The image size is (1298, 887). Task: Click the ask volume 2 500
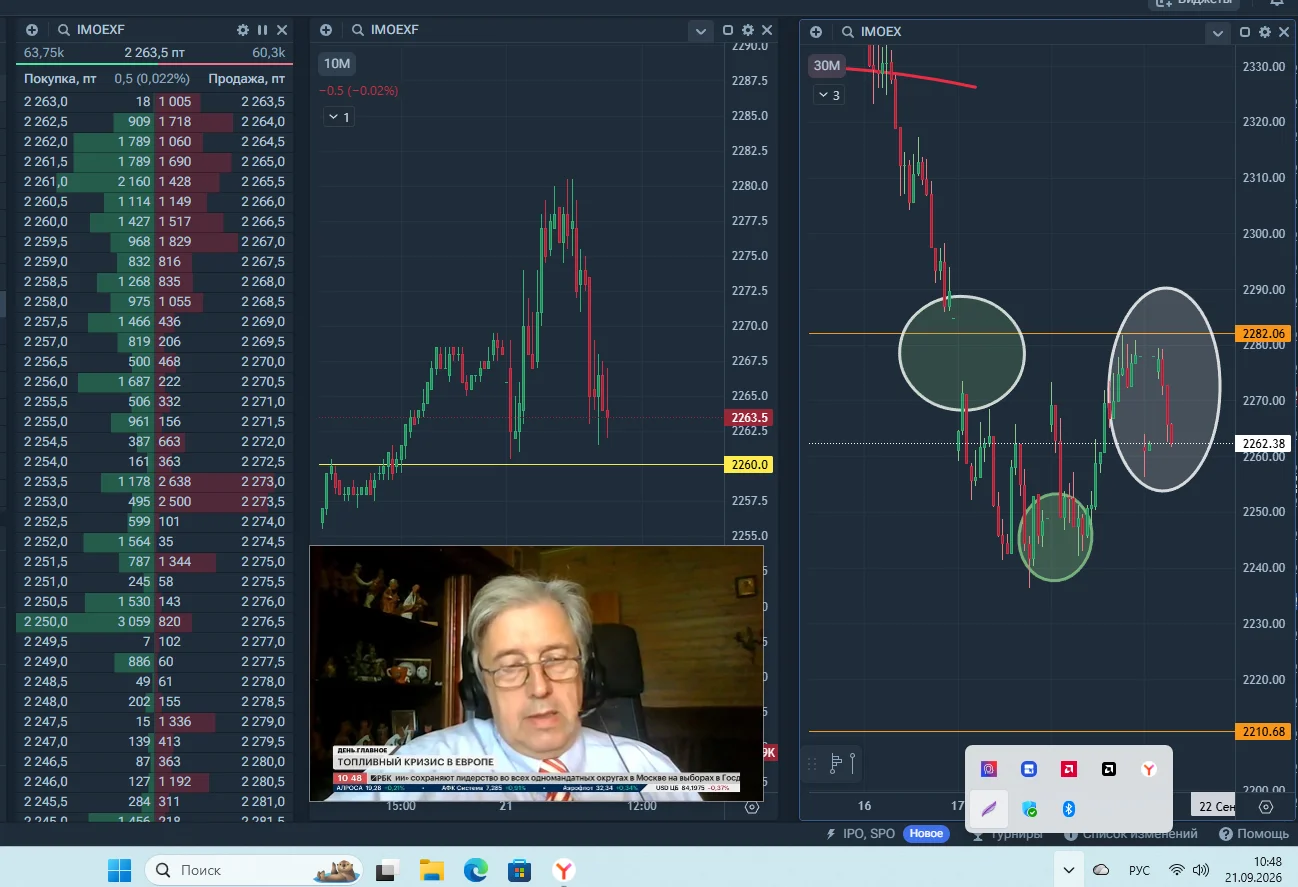click(x=175, y=501)
